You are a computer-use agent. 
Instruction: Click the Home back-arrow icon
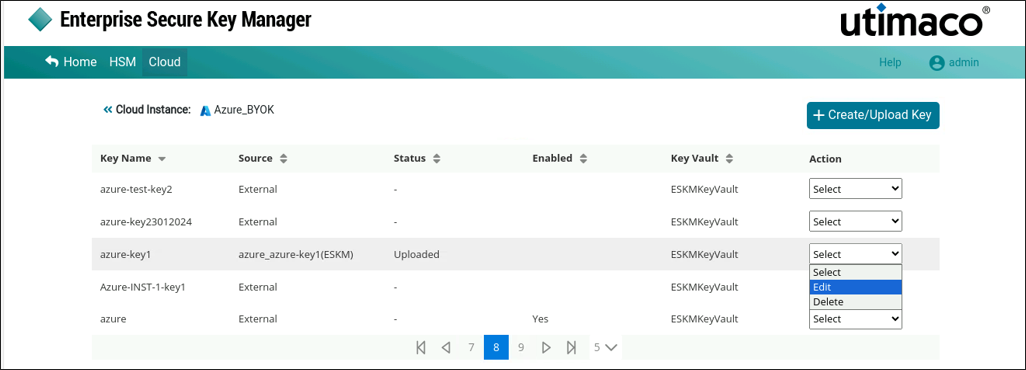pyautogui.click(x=52, y=62)
